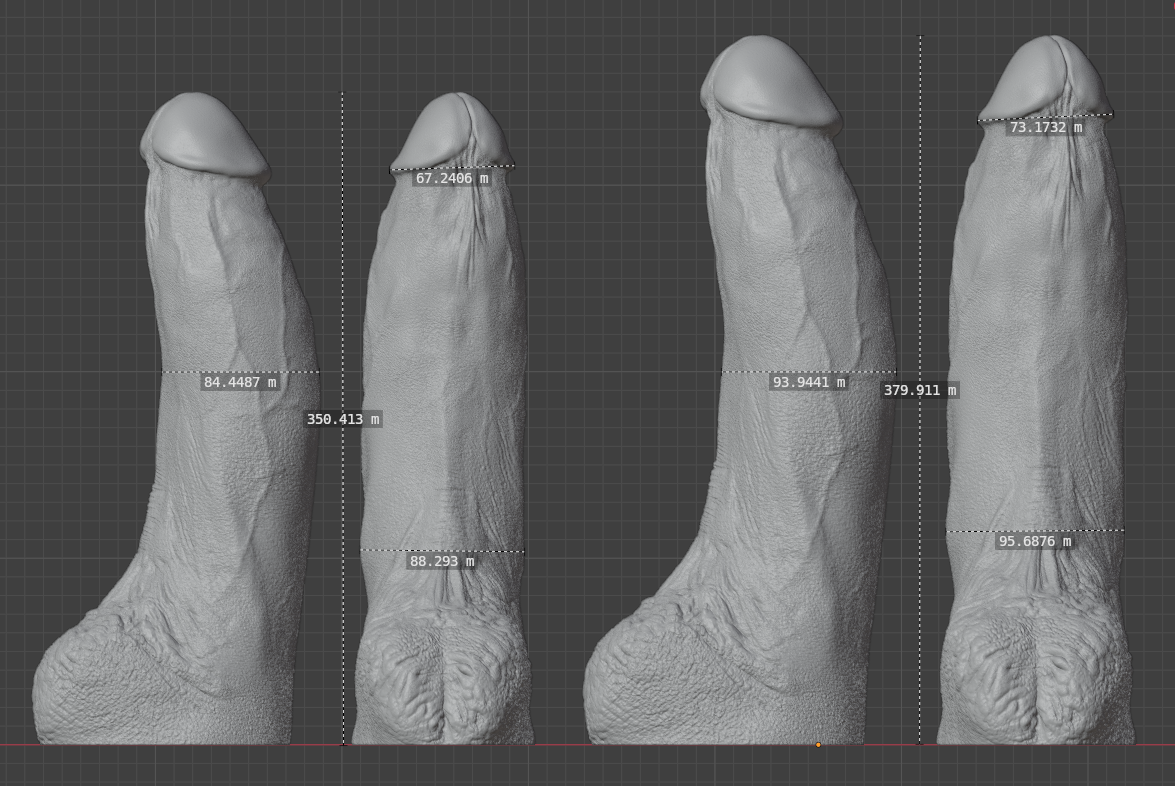Select the 379.911 m height measurement label
The image size is (1175, 786).
[x=919, y=390]
